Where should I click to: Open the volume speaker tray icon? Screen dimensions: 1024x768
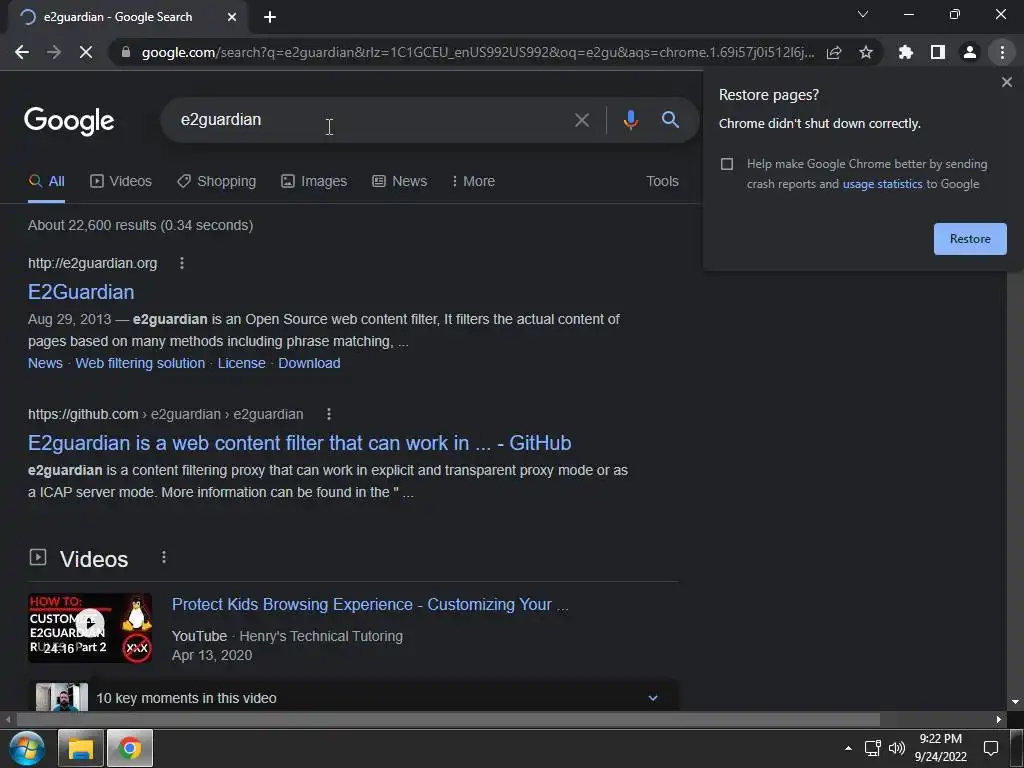(x=897, y=748)
